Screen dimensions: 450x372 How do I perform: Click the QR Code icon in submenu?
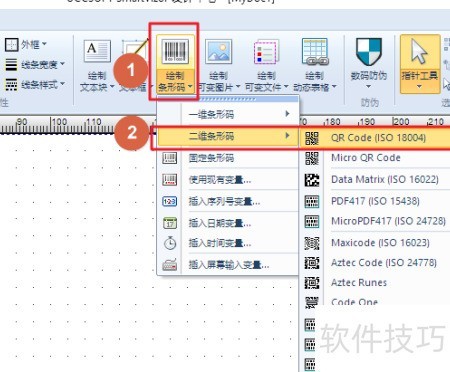click(x=312, y=138)
